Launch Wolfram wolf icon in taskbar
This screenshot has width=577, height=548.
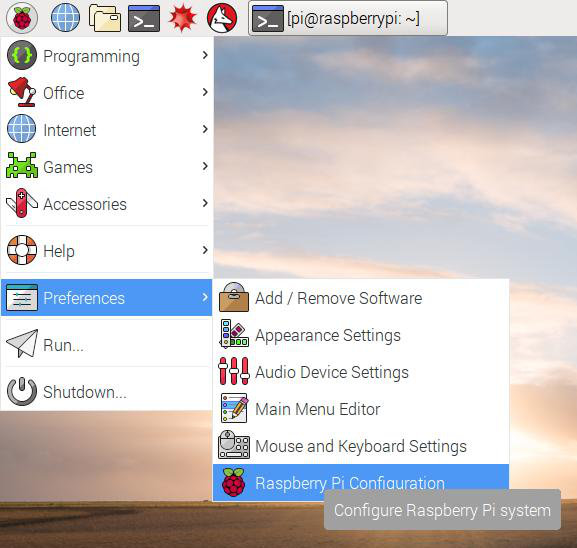[x=222, y=18]
